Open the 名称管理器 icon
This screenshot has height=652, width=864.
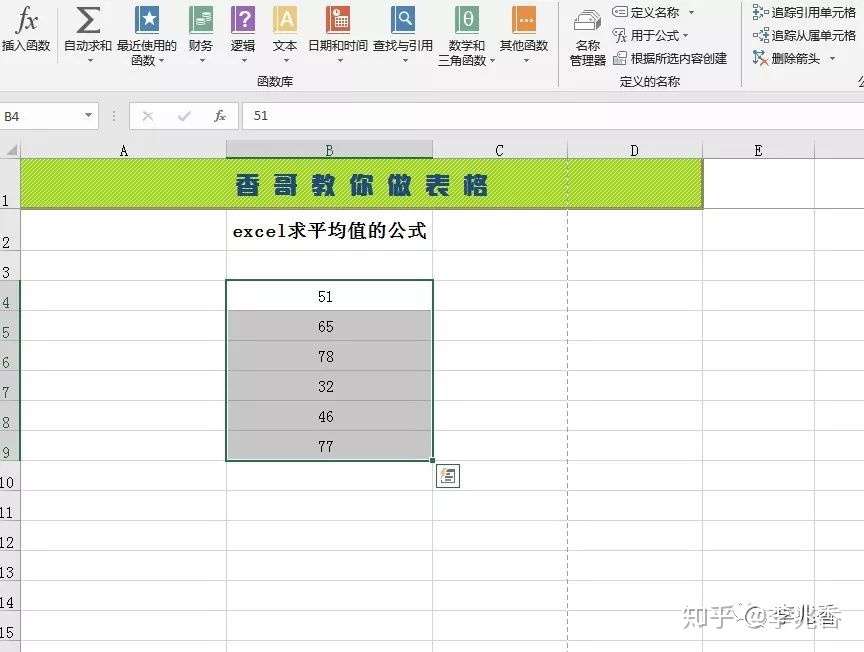[587, 21]
